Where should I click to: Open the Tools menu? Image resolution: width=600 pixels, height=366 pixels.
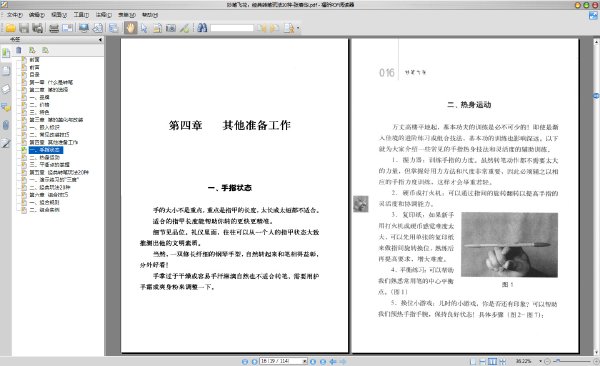coord(81,15)
